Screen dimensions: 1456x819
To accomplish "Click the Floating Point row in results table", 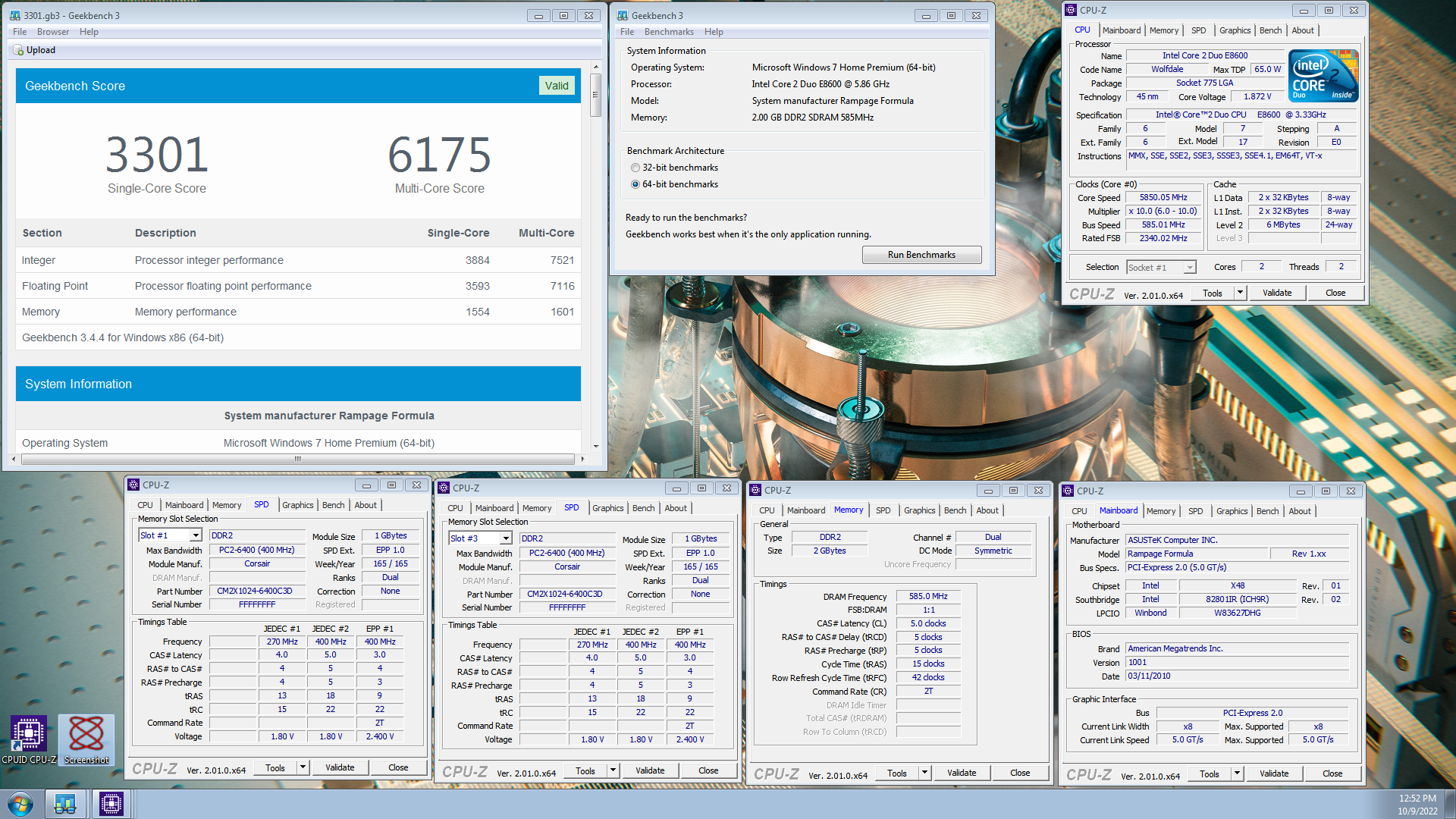I will click(298, 286).
